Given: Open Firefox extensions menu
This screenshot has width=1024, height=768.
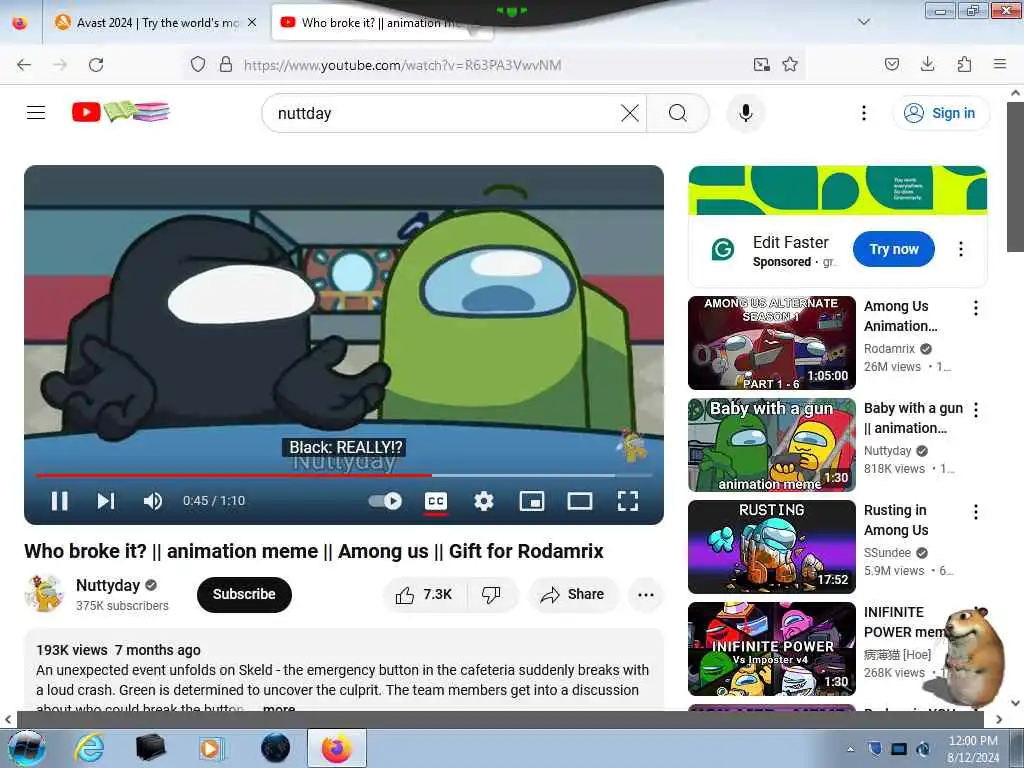Looking at the screenshot, I should click(x=964, y=64).
